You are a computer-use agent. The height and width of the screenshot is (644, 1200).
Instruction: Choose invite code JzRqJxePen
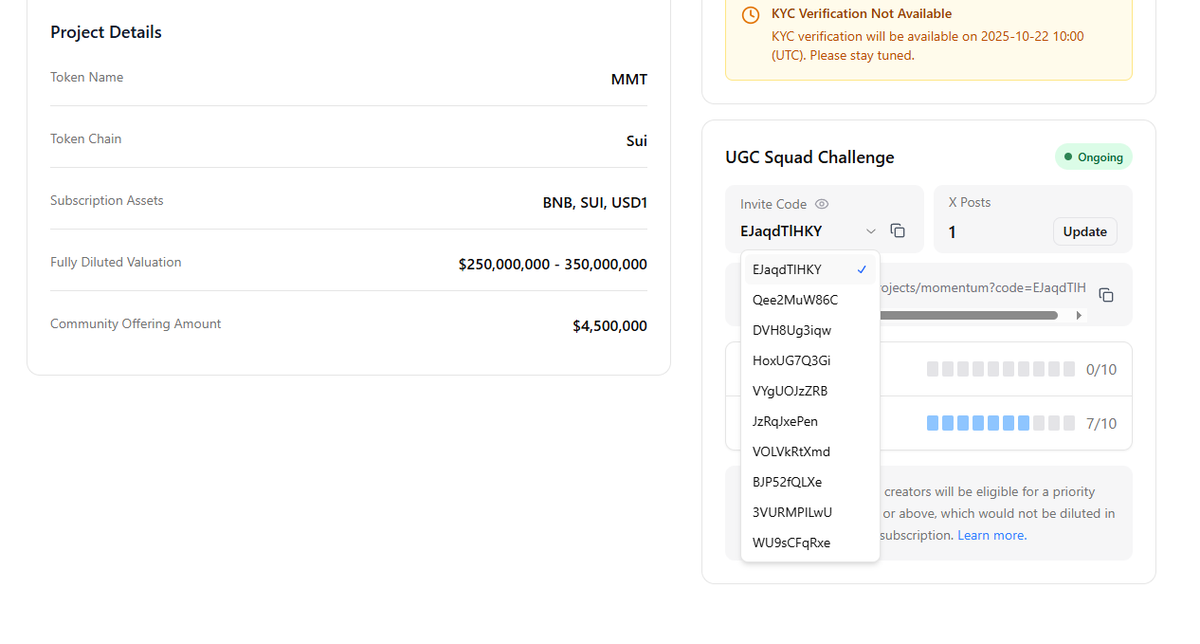coord(810,422)
